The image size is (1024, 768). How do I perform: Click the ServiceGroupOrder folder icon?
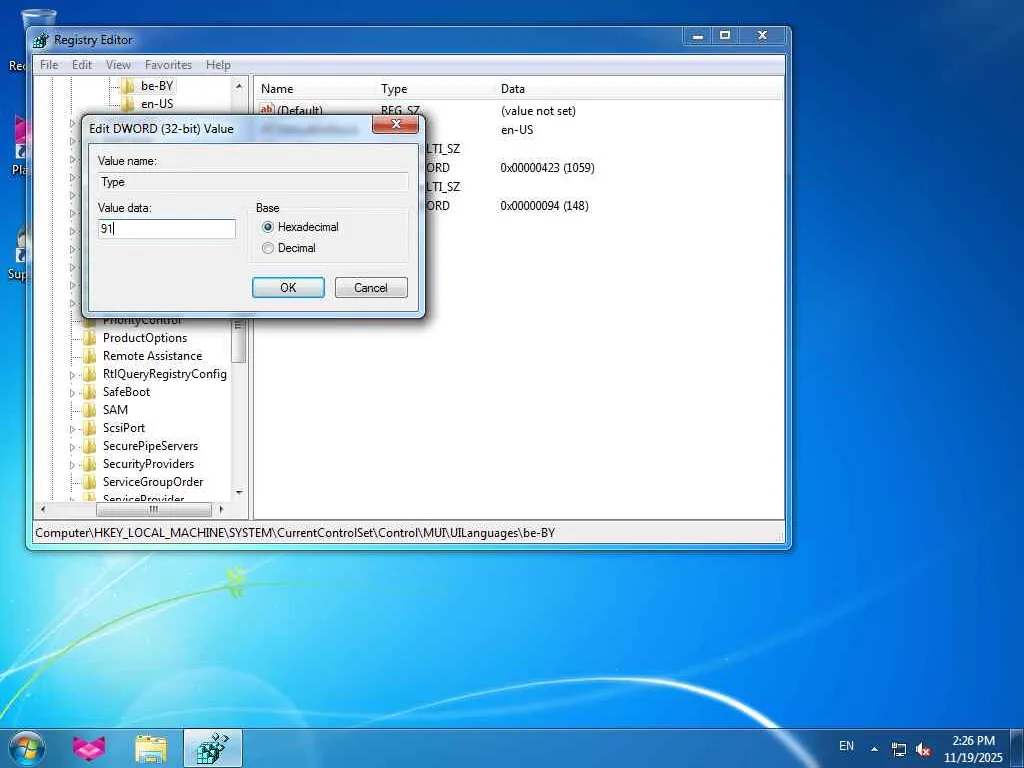coord(89,482)
